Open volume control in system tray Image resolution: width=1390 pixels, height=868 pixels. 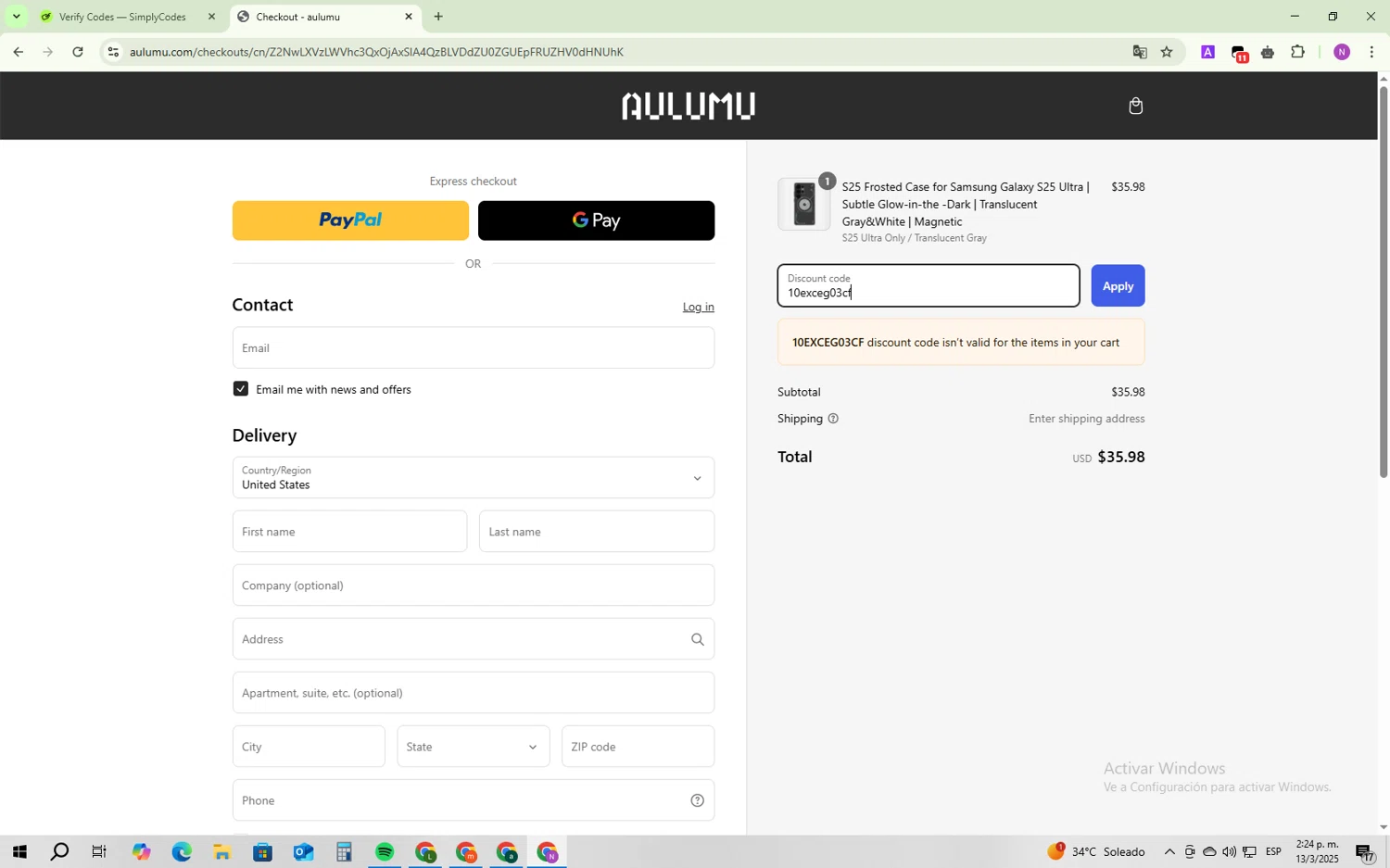pyautogui.click(x=1229, y=852)
